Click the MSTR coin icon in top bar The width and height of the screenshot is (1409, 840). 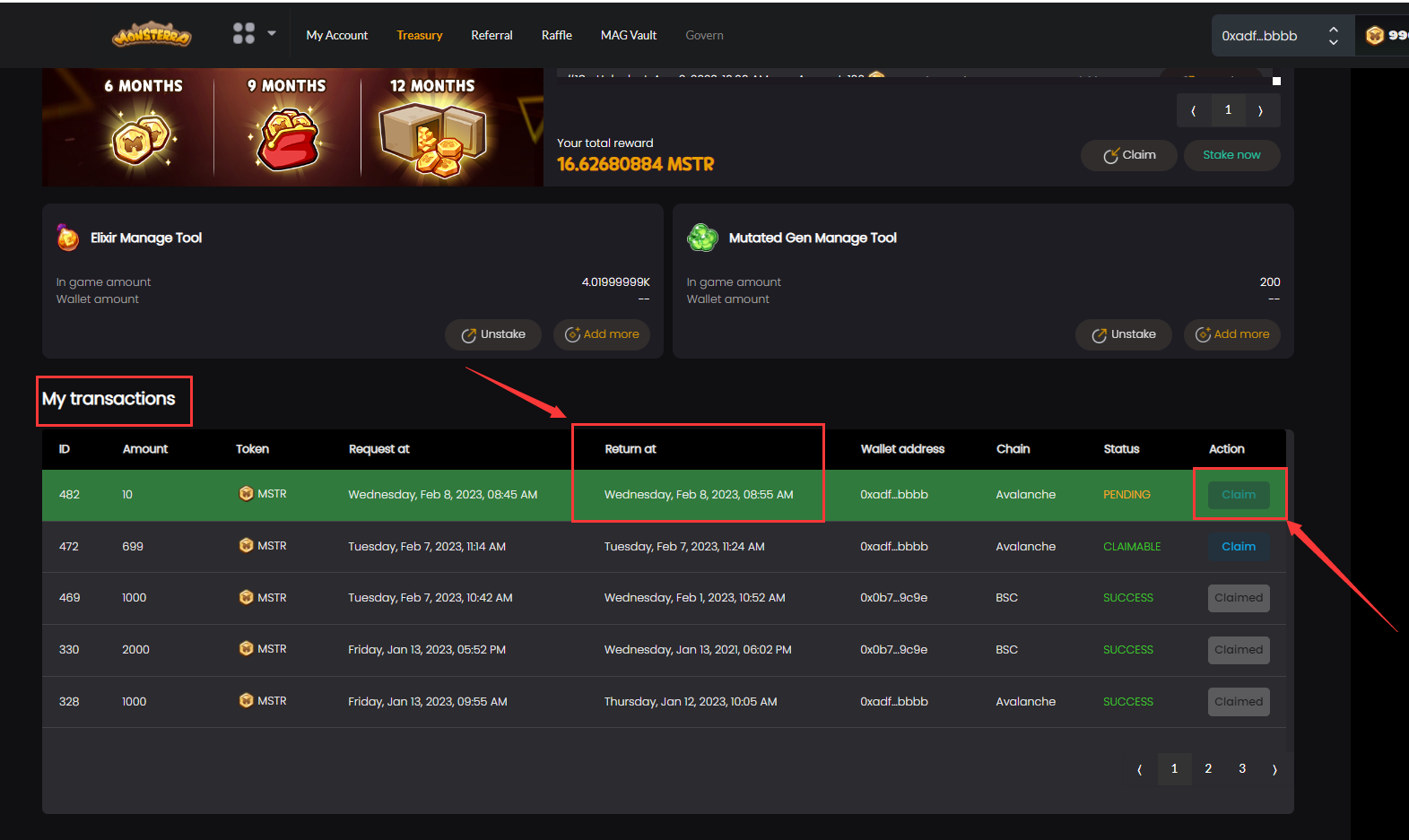point(1375,36)
